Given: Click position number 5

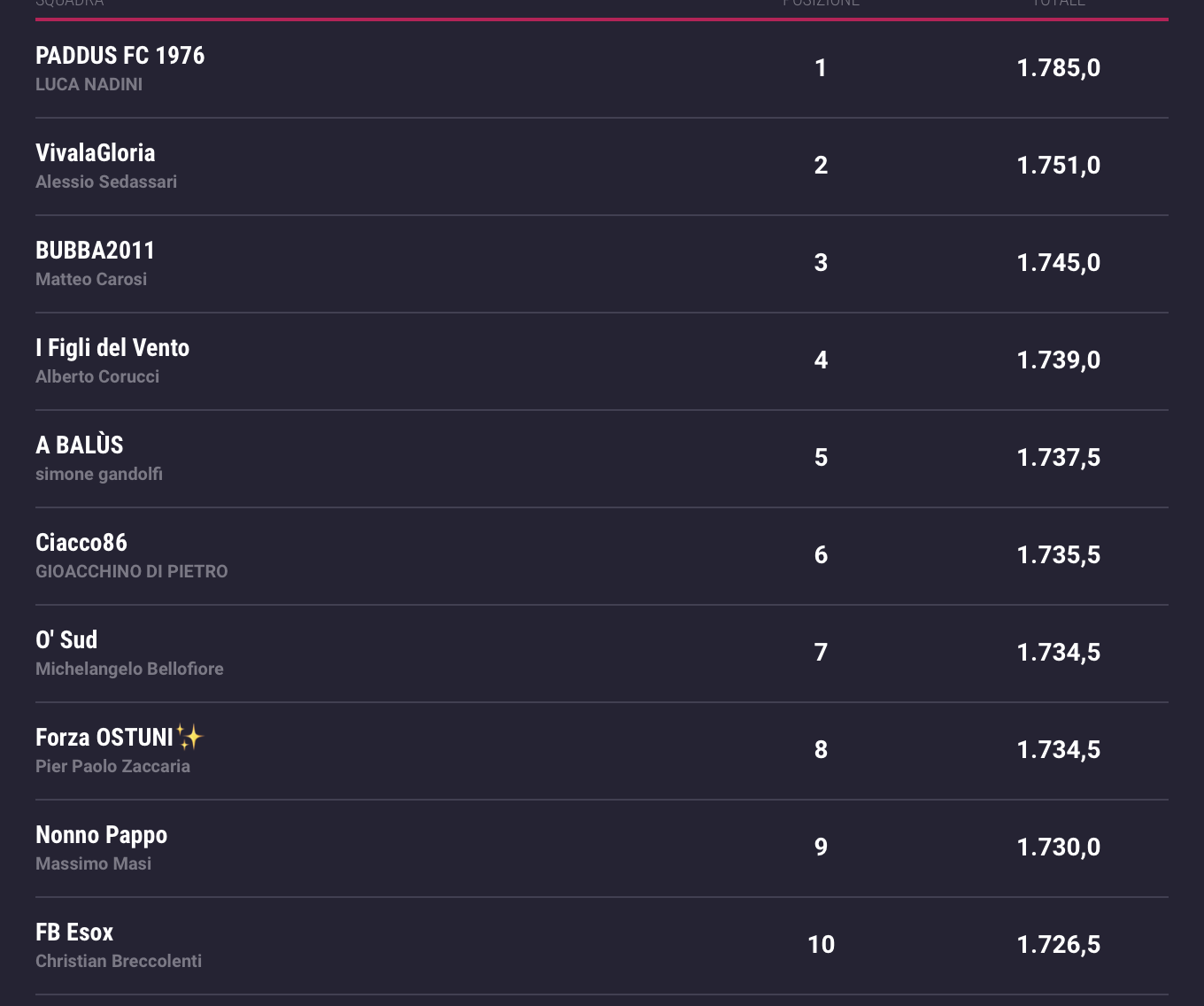Looking at the screenshot, I should [x=821, y=458].
